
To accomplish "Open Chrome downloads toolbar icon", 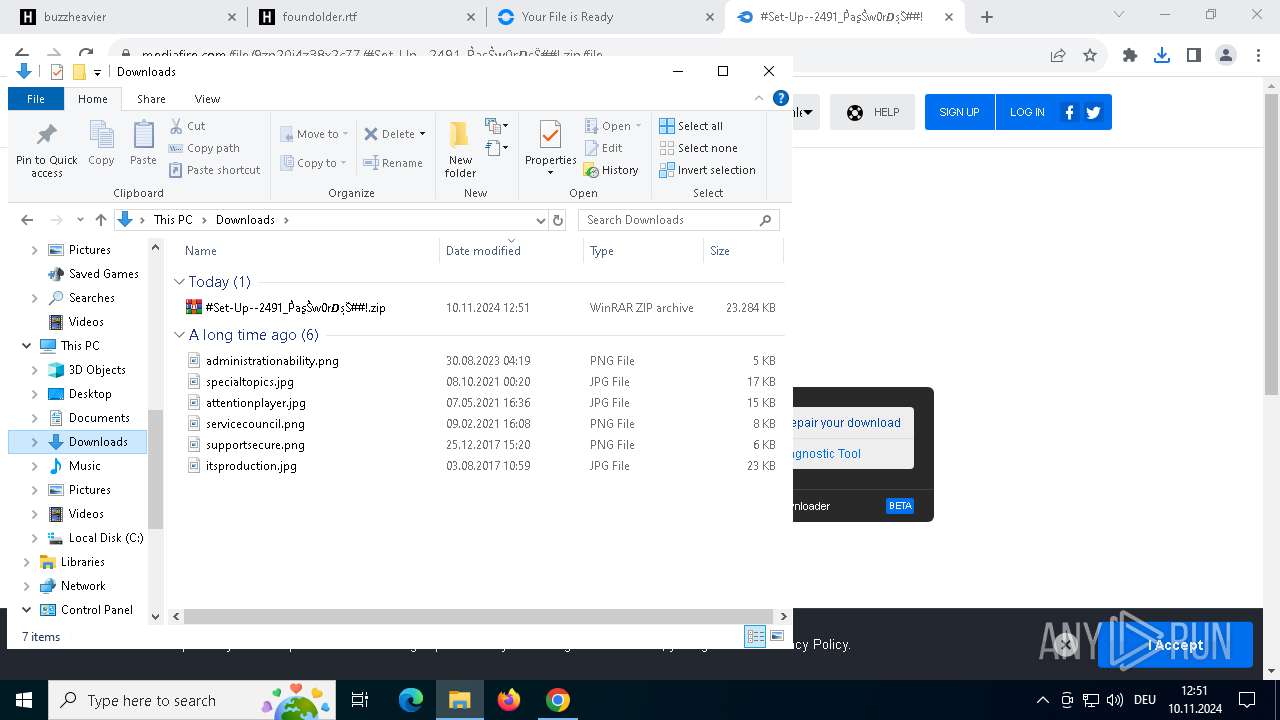I will [1162, 56].
